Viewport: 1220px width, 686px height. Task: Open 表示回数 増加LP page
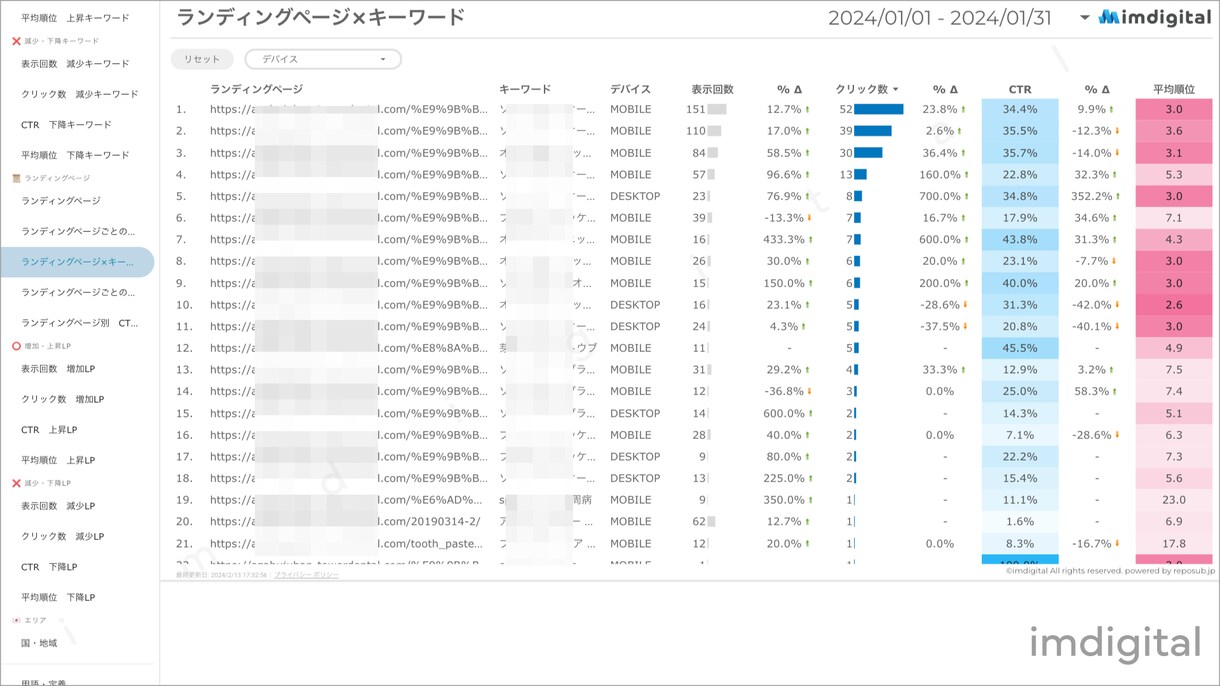coord(58,369)
